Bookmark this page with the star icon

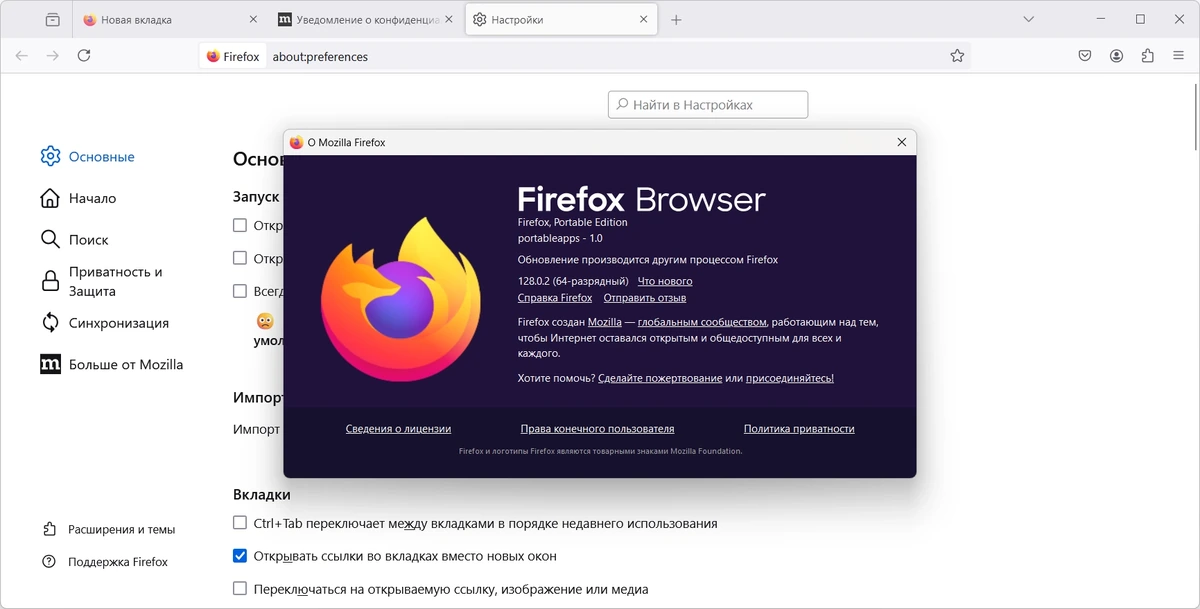point(957,56)
